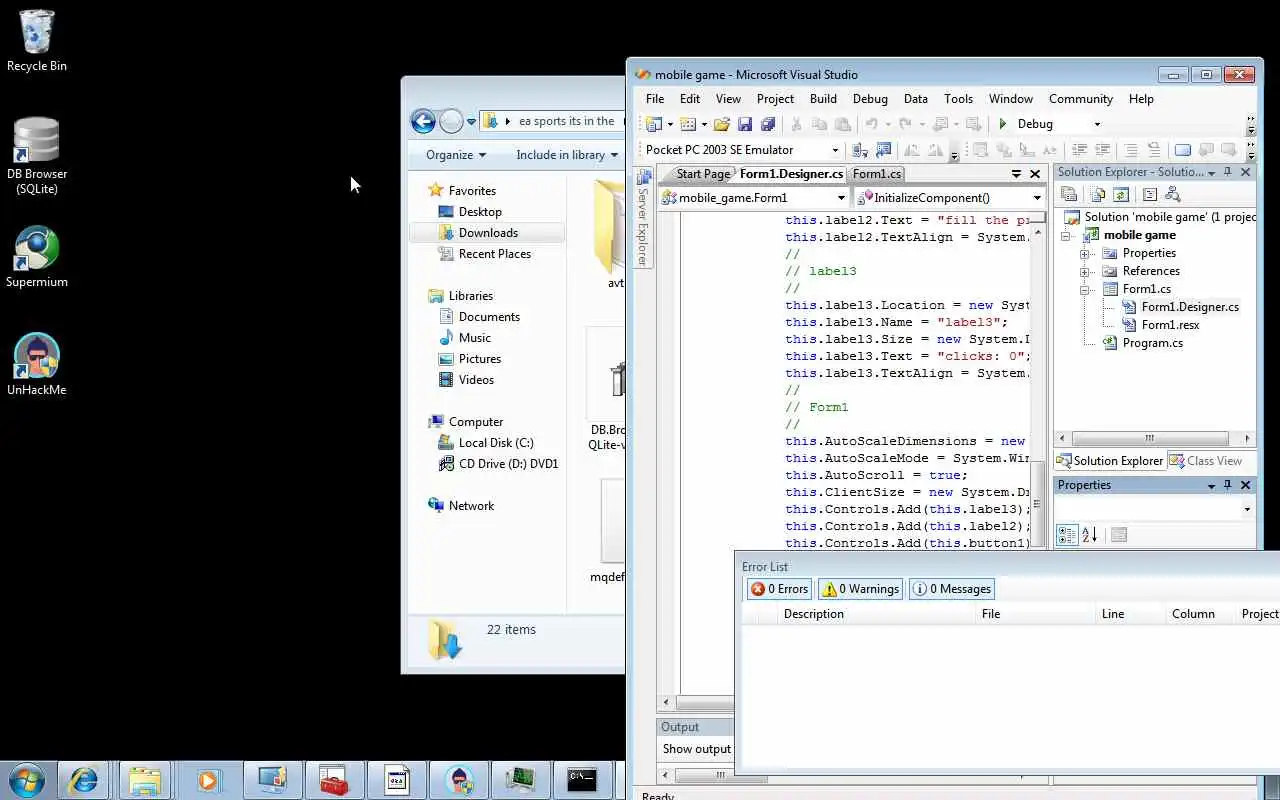Open Internet Explorer from the taskbar
The image size is (1280, 800).
pyautogui.click(x=83, y=780)
